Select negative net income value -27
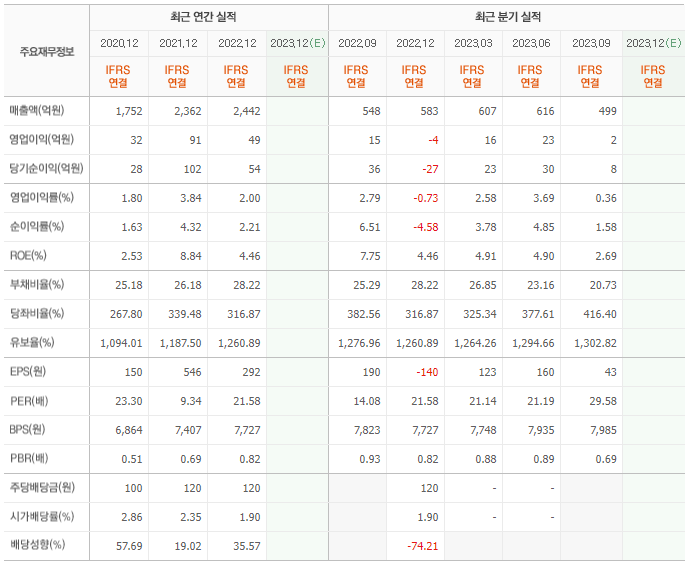692x564 pixels. 430,169
